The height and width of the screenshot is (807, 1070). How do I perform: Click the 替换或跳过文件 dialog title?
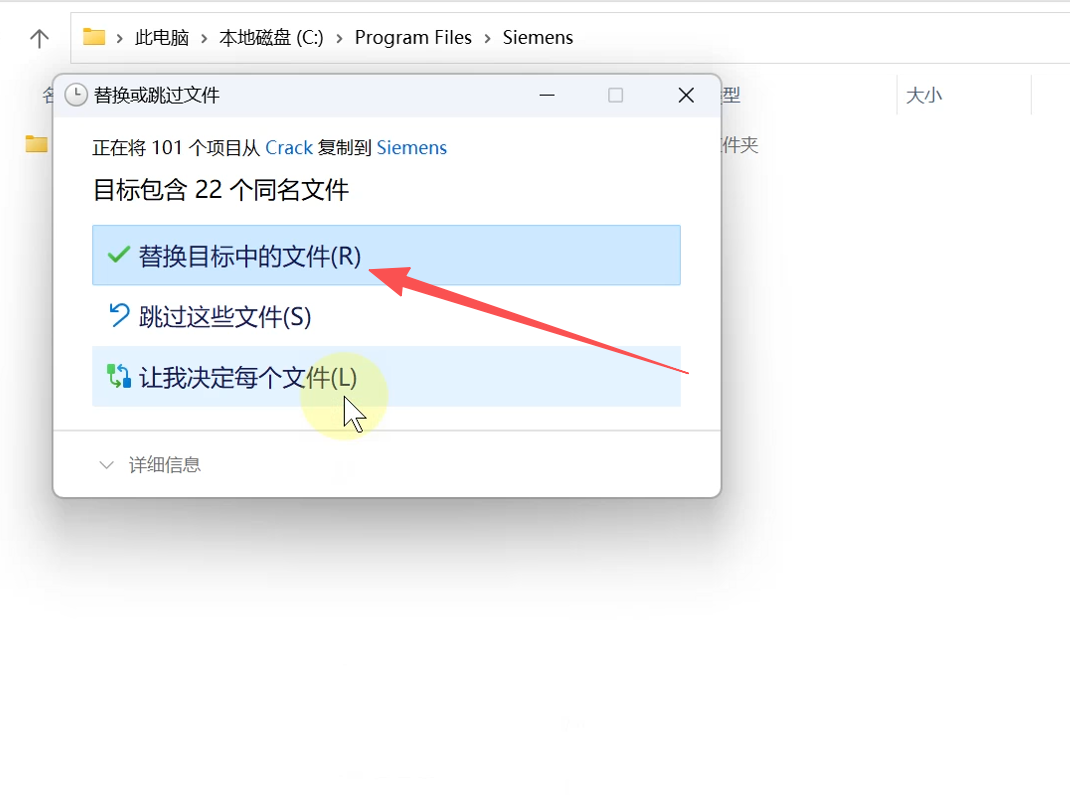(156, 96)
